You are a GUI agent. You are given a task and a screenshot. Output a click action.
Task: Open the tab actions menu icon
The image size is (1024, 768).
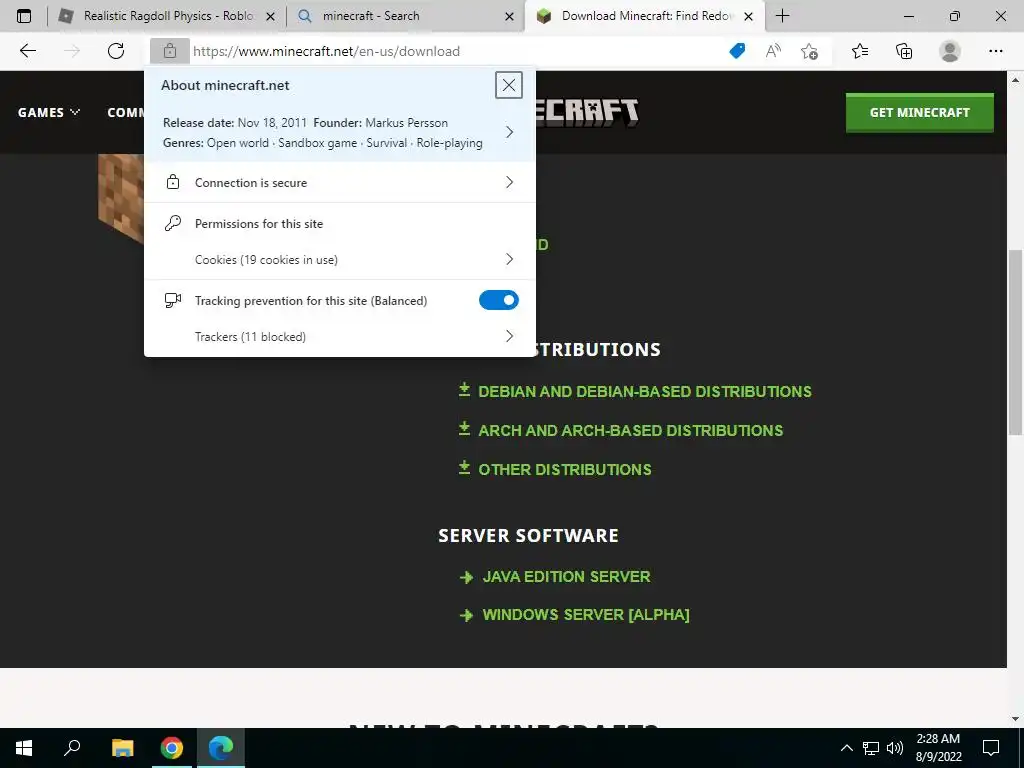tap(24, 16)
